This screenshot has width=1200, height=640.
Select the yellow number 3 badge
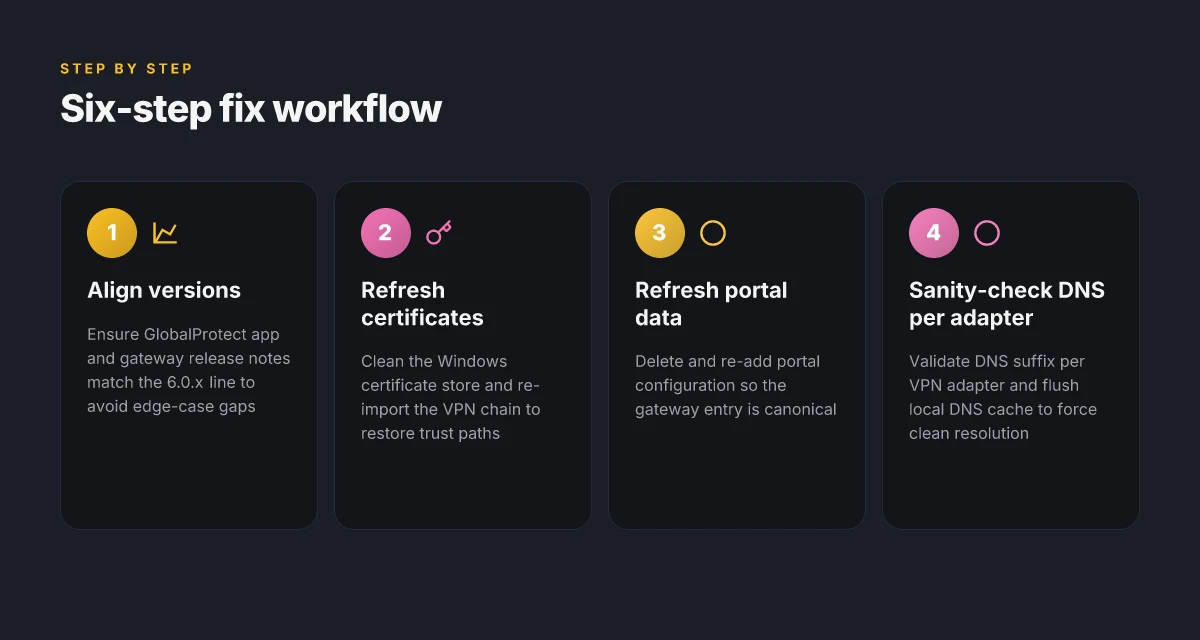coord(660,233)
